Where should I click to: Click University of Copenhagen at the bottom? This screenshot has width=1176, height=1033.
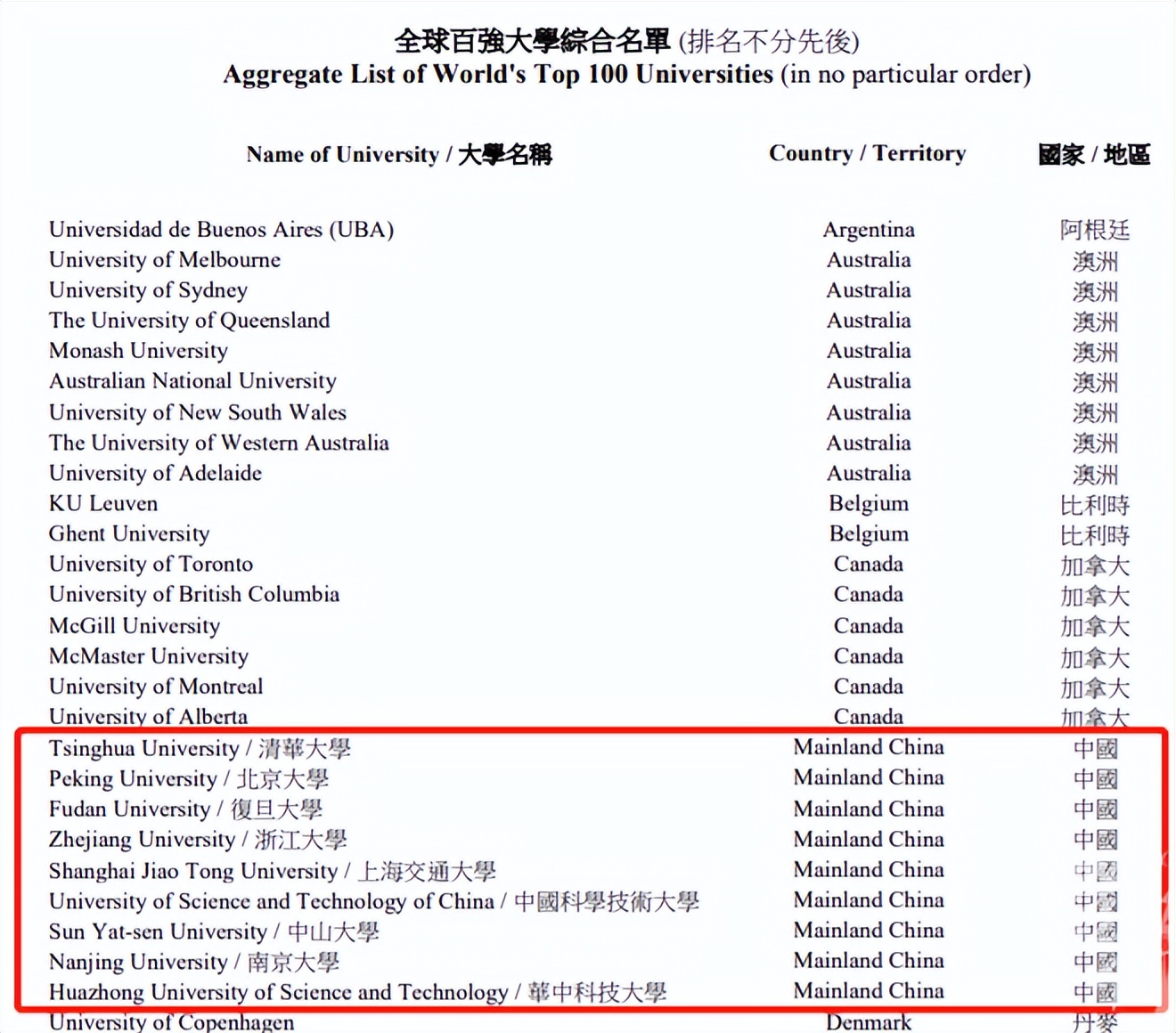[171, 1022]
